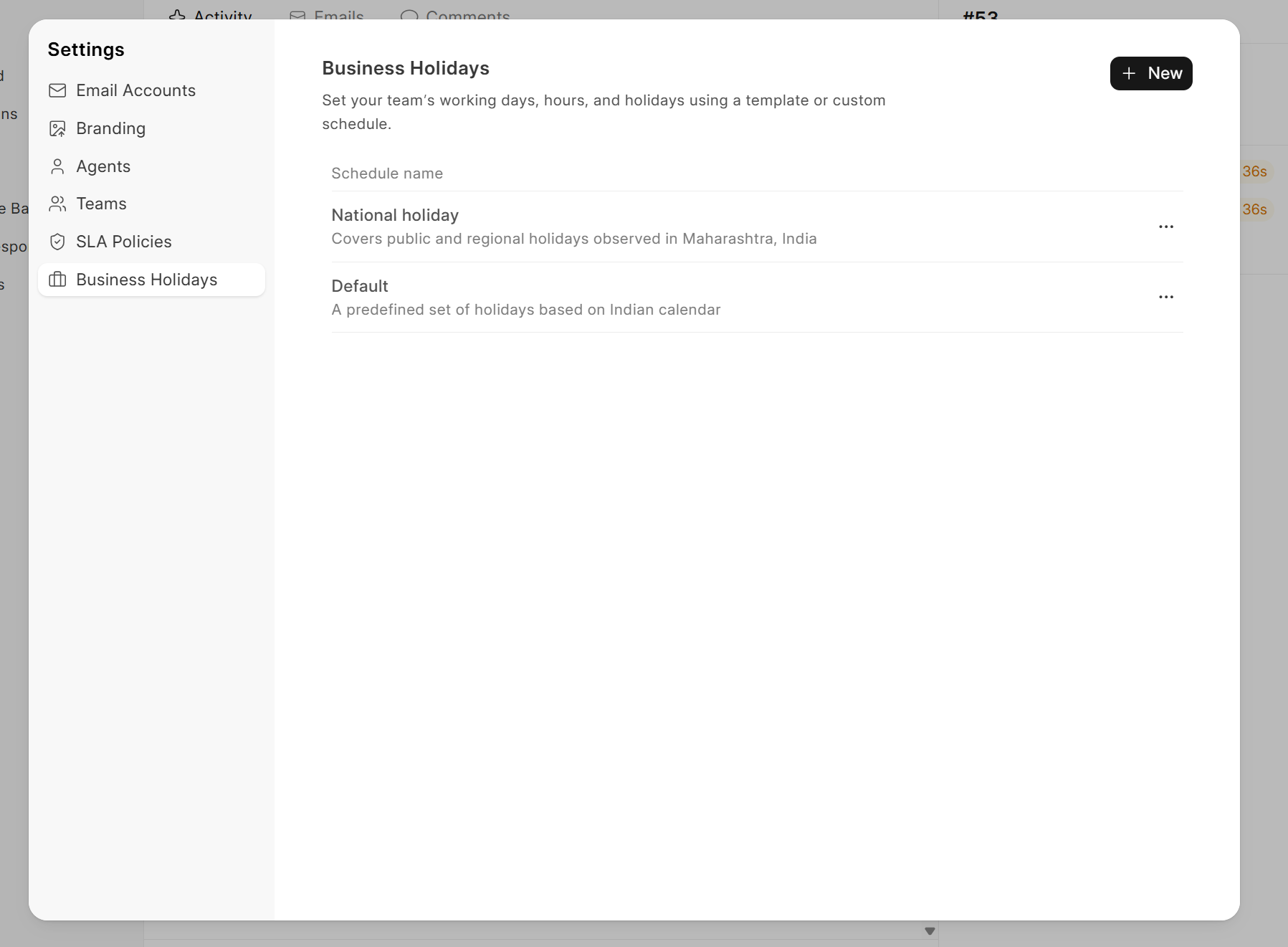Open the Default holiday schedule
Screen dimensions: 1288x947
point(360,287)
